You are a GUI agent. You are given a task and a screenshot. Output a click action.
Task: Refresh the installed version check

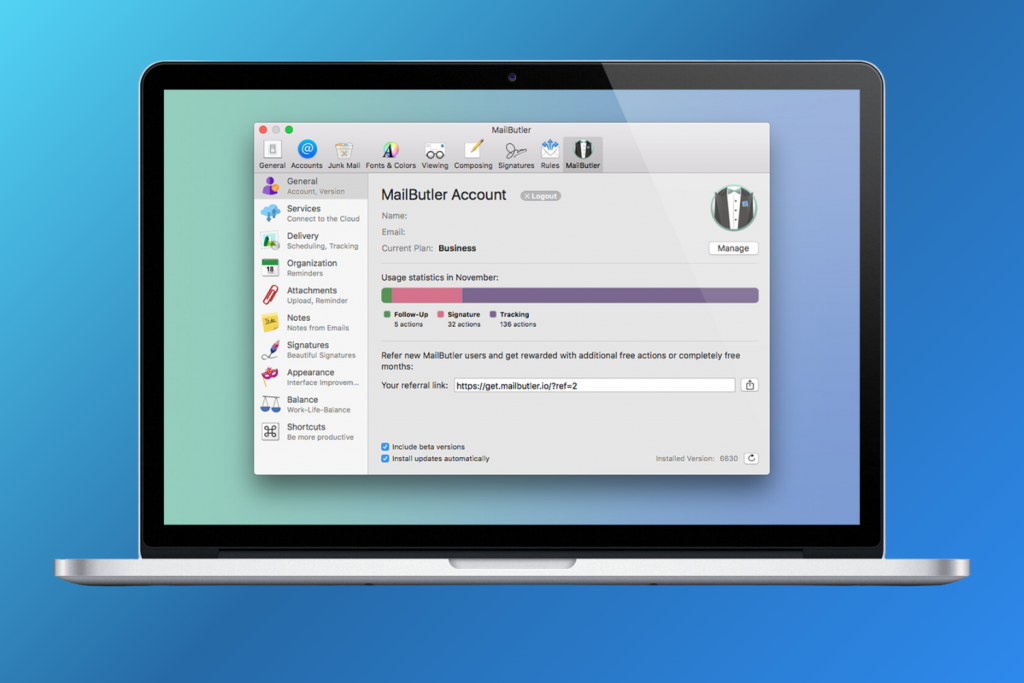[750, 458]
